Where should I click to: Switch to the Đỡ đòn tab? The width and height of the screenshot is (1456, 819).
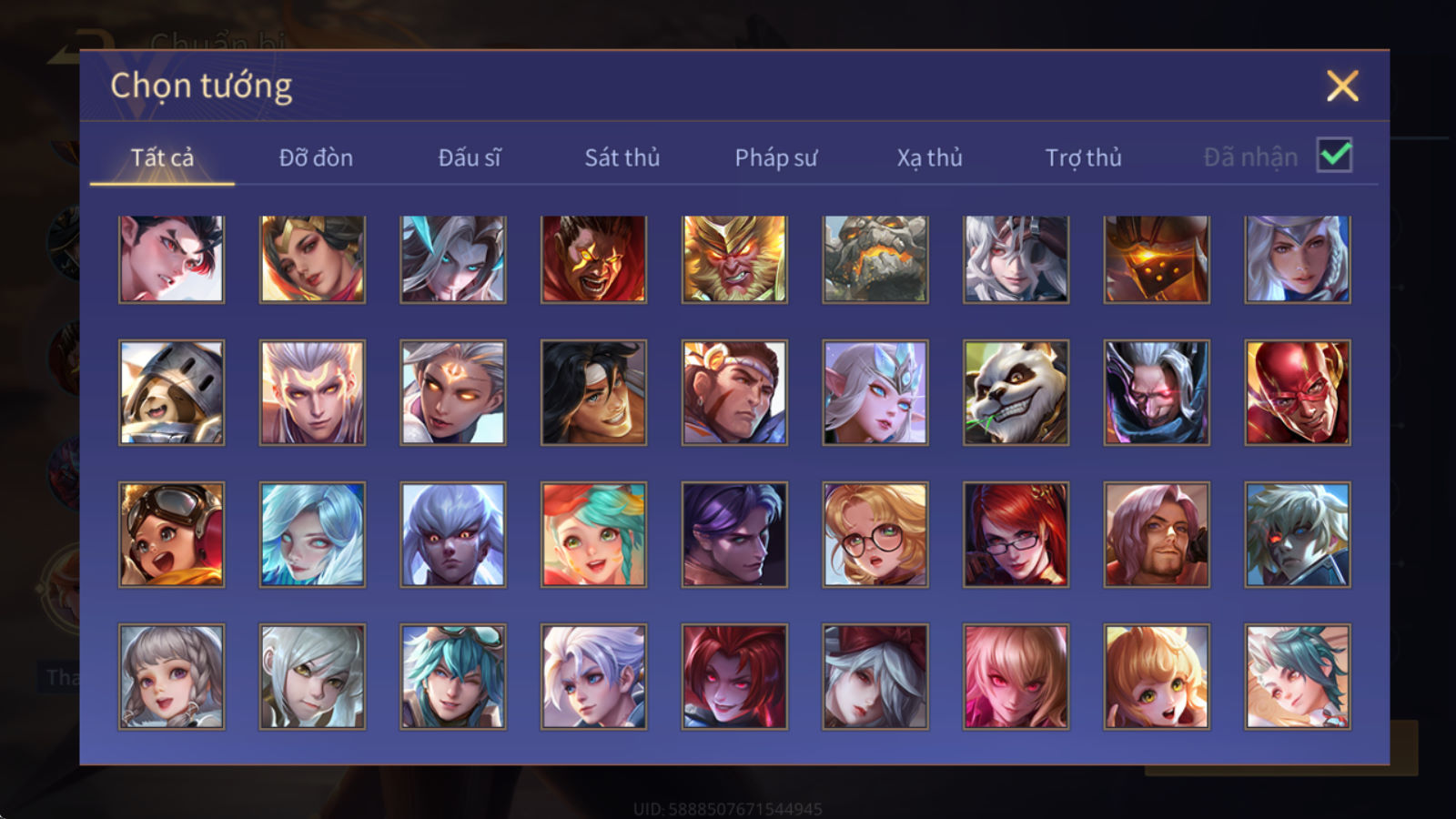316,157
